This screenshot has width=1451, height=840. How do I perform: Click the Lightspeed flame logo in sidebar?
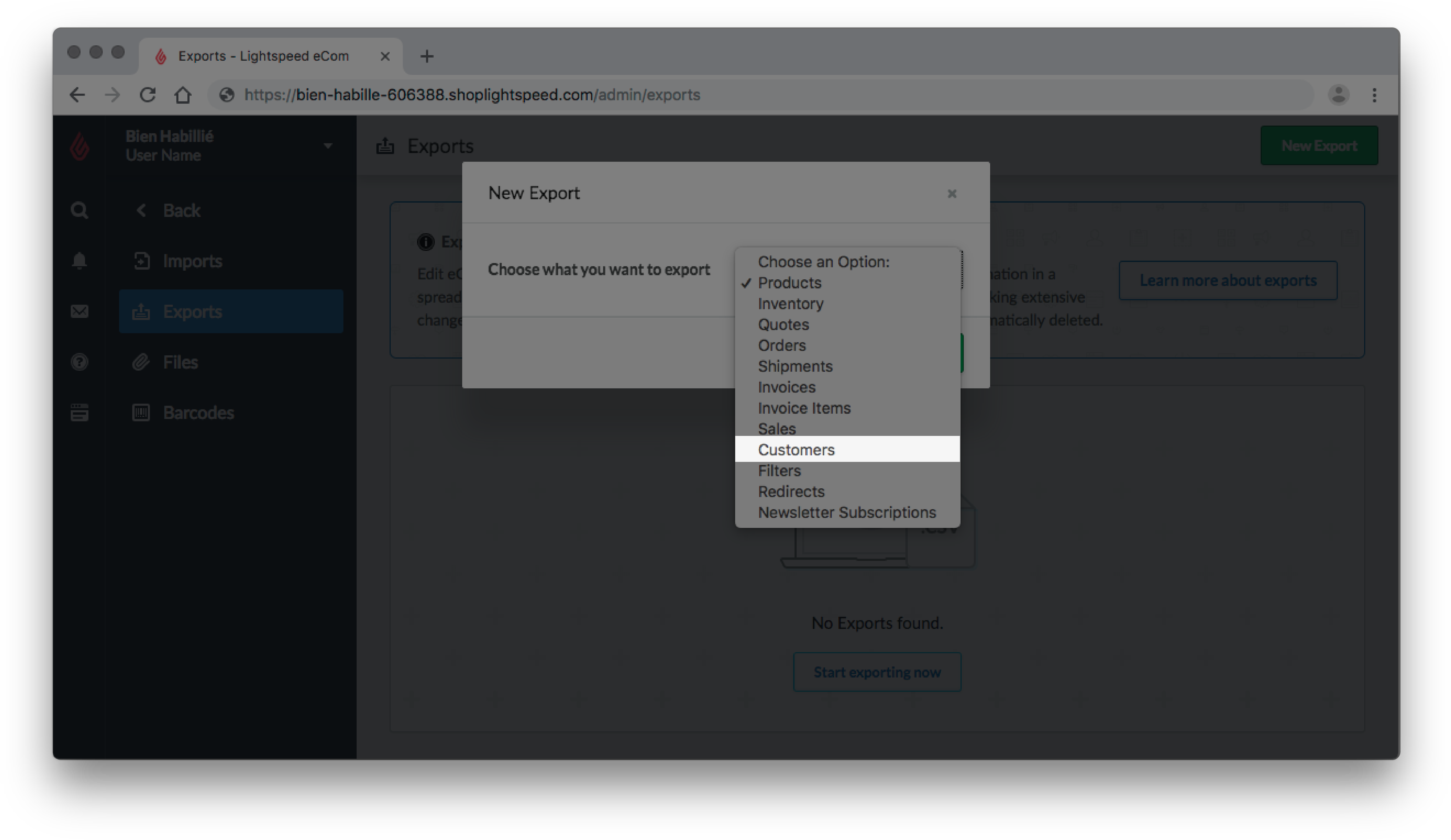click(x=79, y=146)
